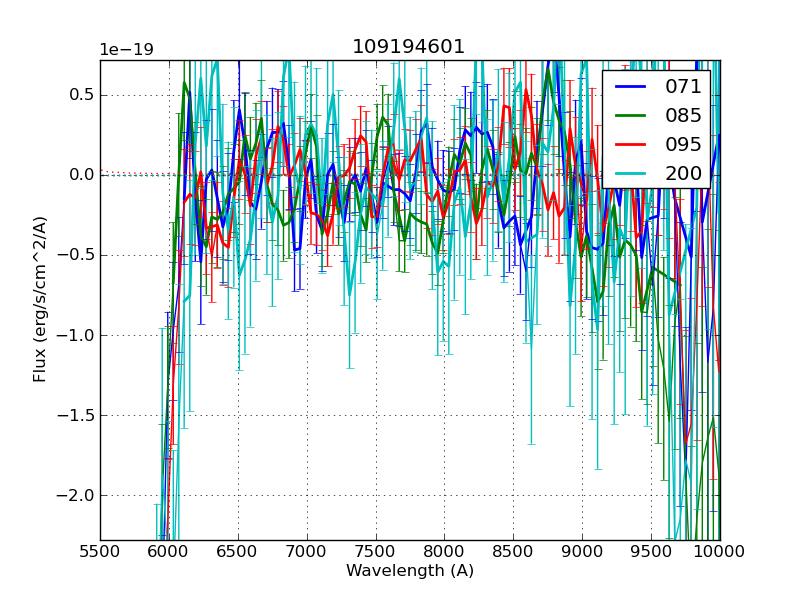Click the −2.0 y-axis tick label
The width and height of the screenshot is (800, 600).
click(76, 495)
